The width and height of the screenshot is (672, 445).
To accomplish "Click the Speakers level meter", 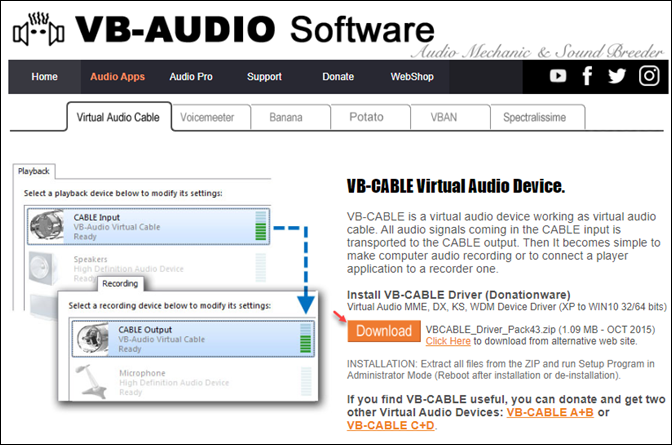I will (x=261, y=268).
